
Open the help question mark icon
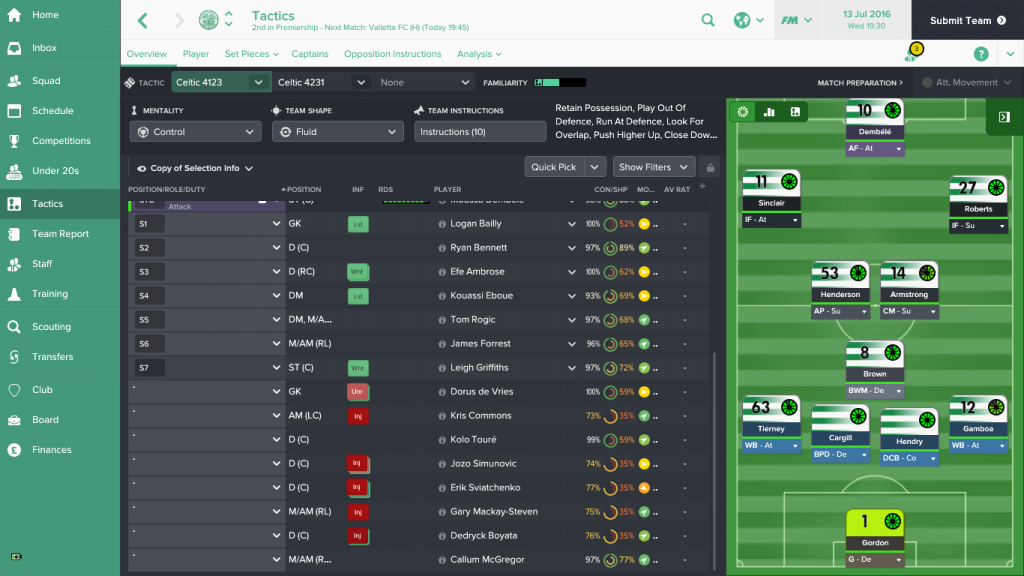coord(981,54)
